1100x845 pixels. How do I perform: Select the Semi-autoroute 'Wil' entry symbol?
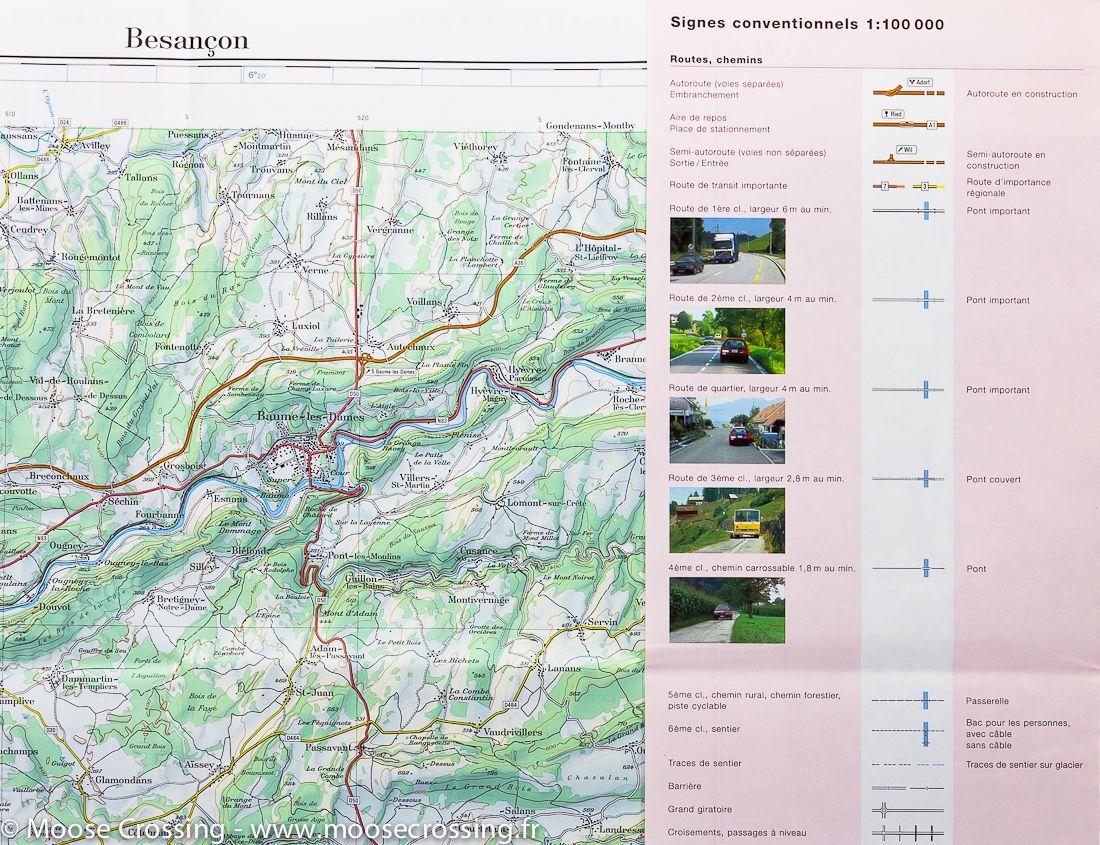(x=907, y=149)
